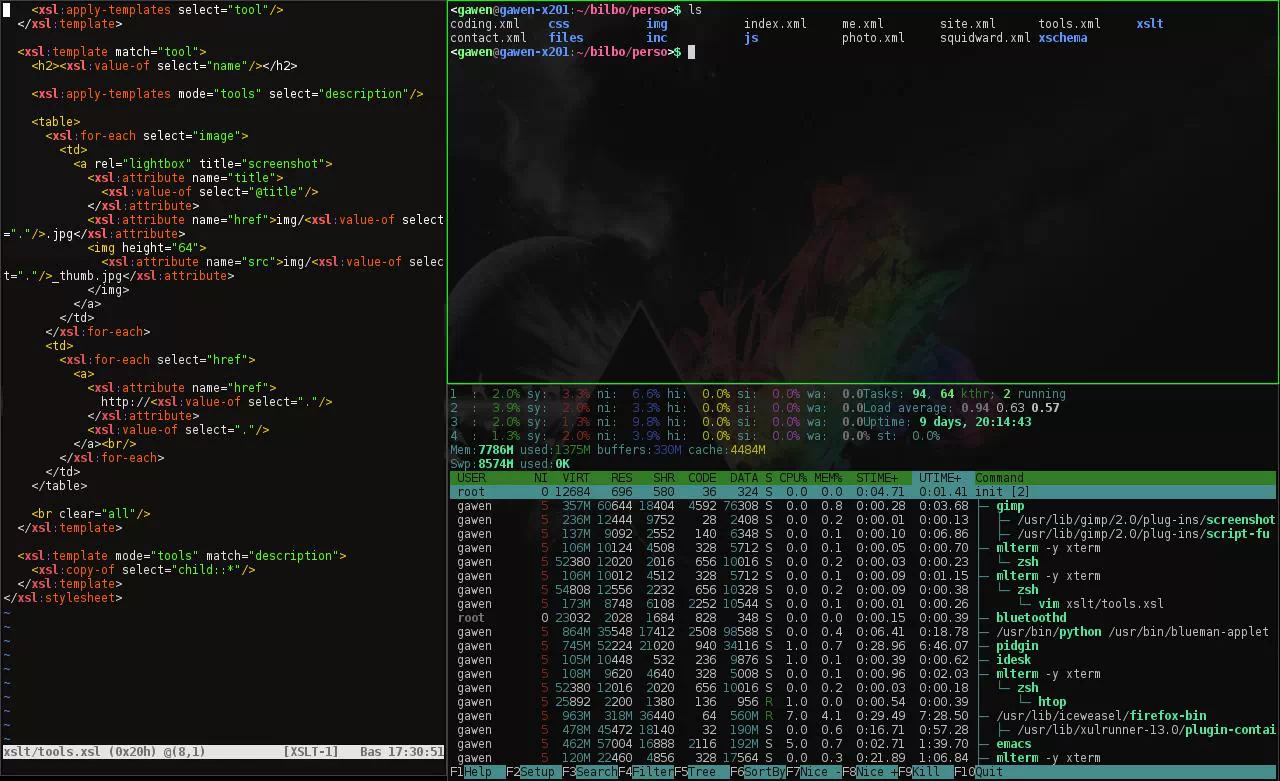Sort by the CPU% column header
The height and width of the screenshot is (781, 1280).
coord(793,478)
